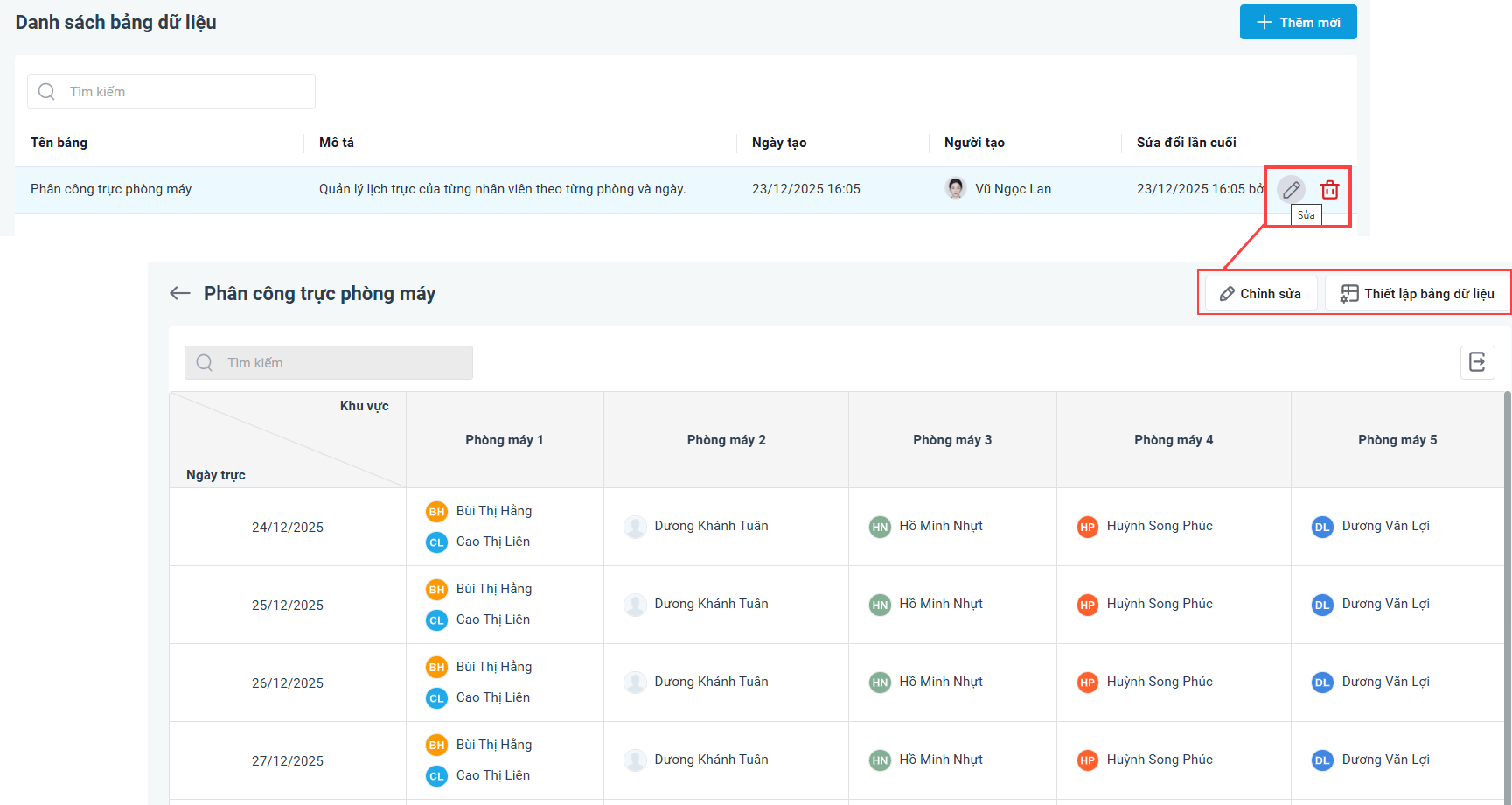This screenshot has height=805, width=1512.
Task: Click the HP avatar on 26/12/2025 row
Action: (x=1087, y=682)
